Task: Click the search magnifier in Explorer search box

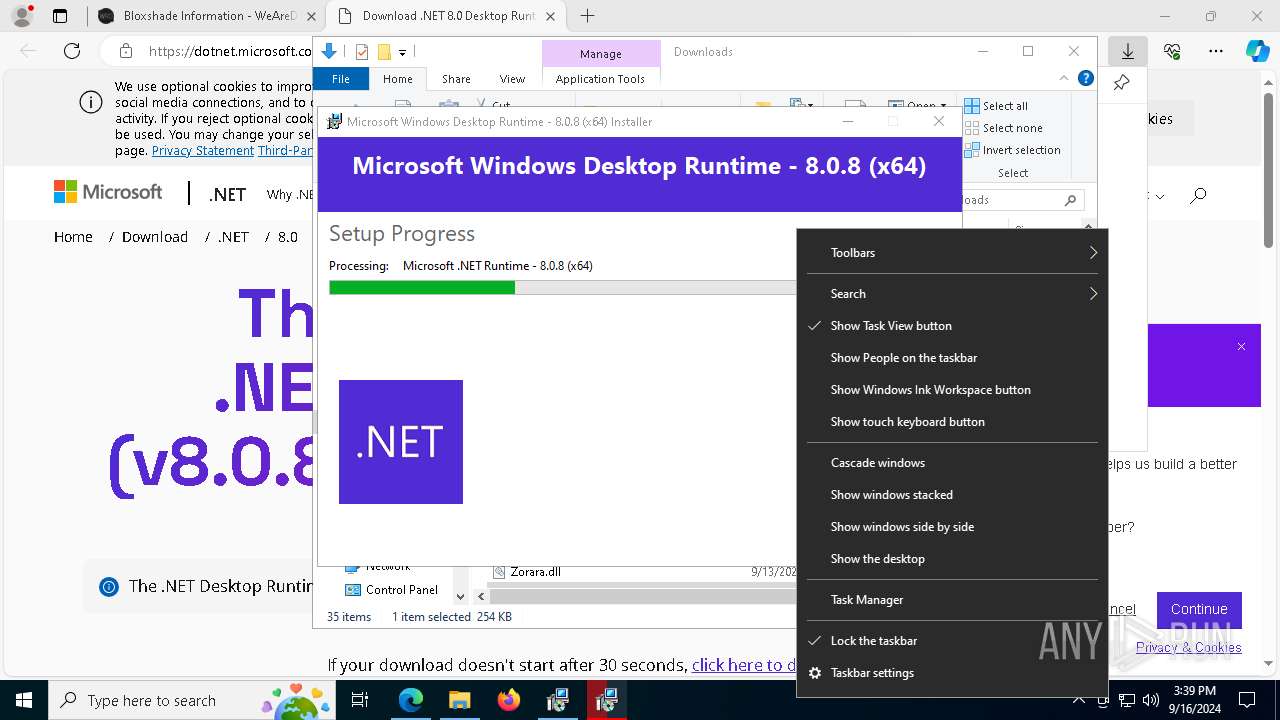Action: coord(1070,200)
